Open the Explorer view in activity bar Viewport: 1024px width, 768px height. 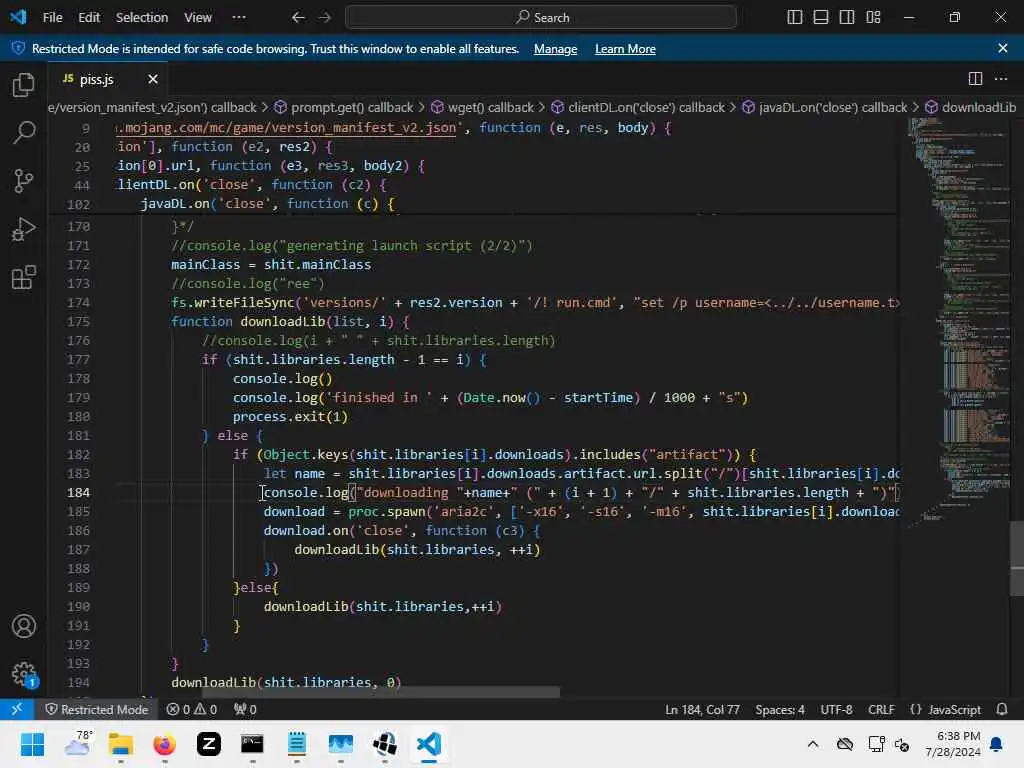click(24, 85)
